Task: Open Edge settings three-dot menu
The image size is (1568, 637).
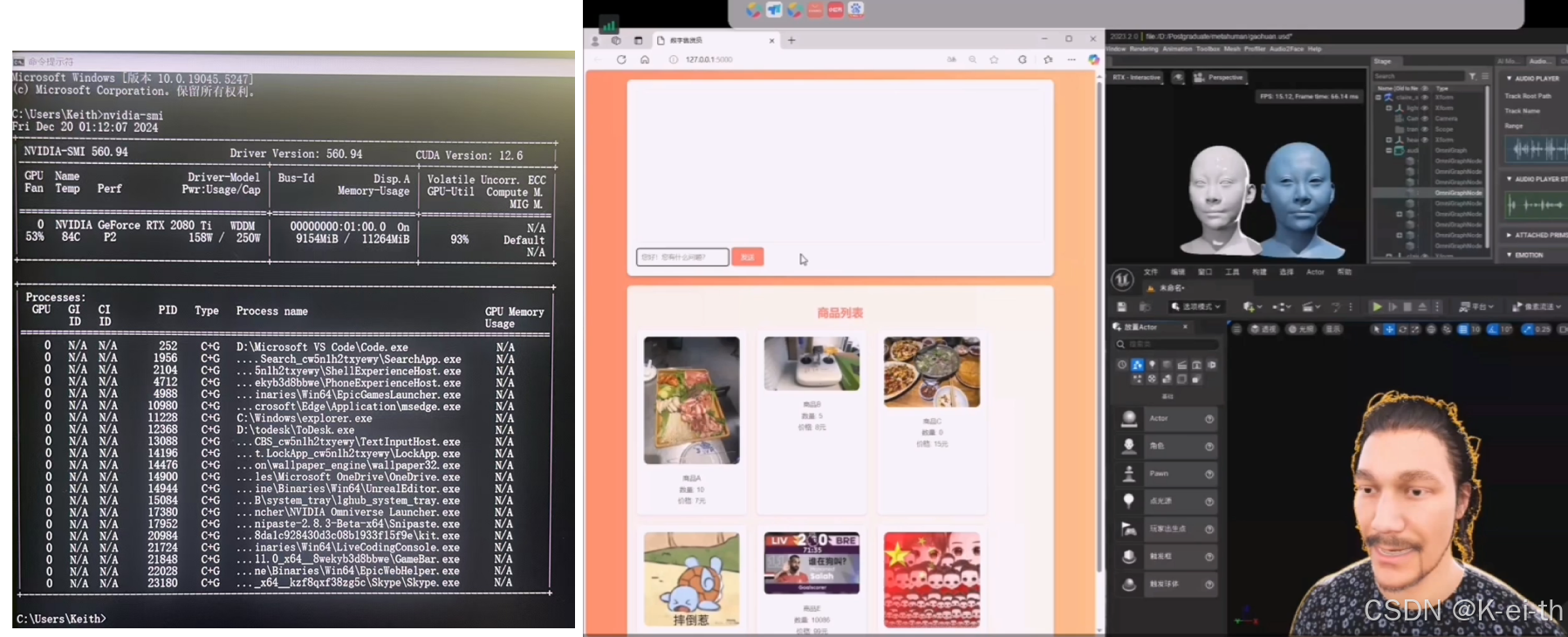Action: [x=1072, y=59]
